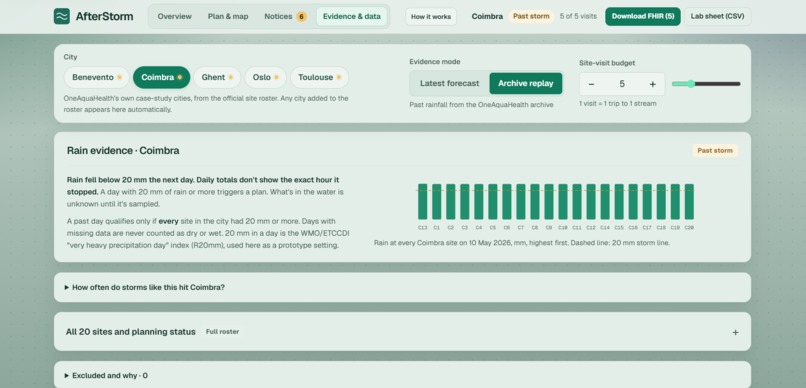
Task: Select the Evidence & data tab
Action: [352, 16]
